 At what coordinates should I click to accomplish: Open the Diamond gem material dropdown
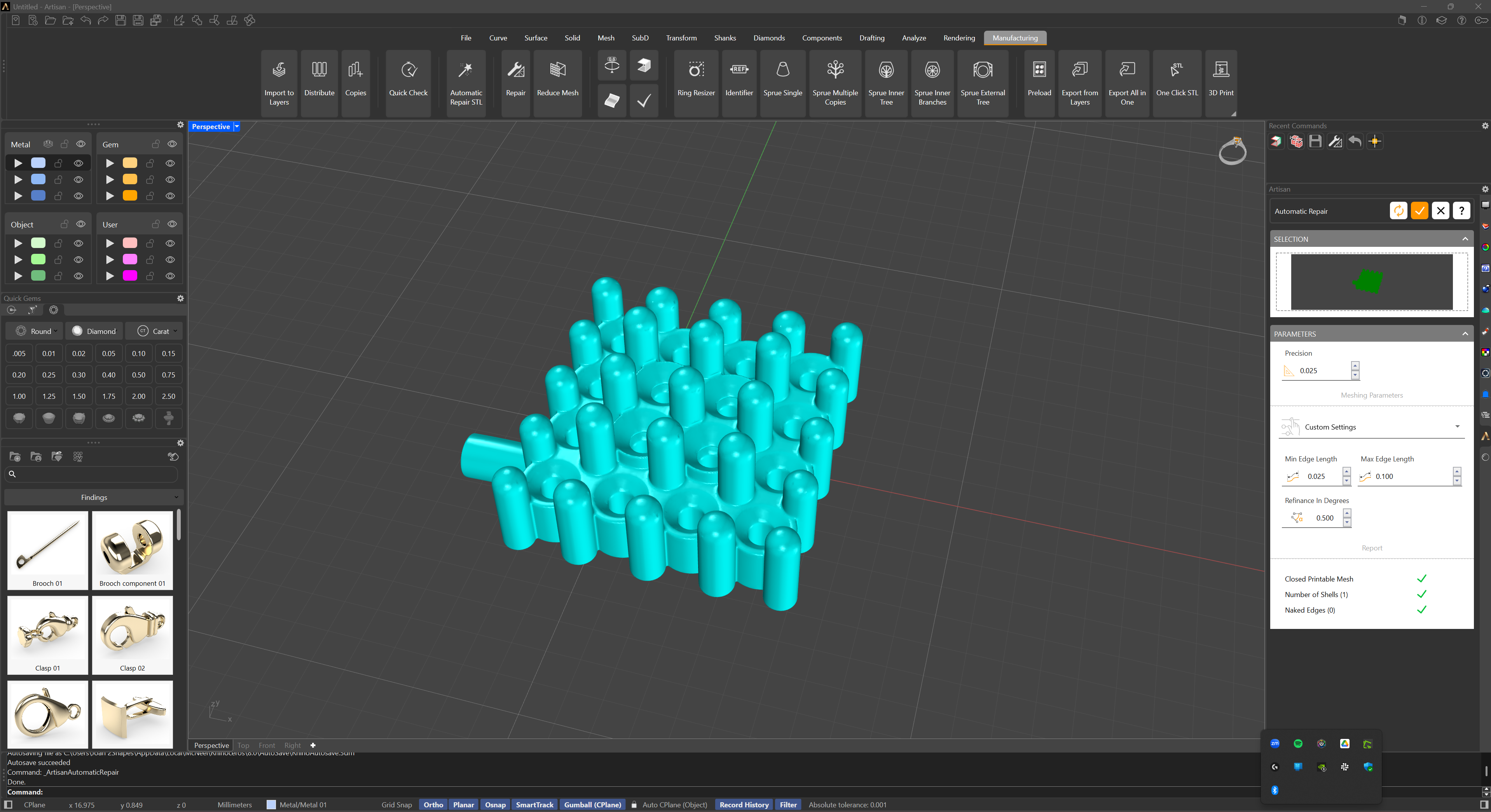[x=94, y=331]
